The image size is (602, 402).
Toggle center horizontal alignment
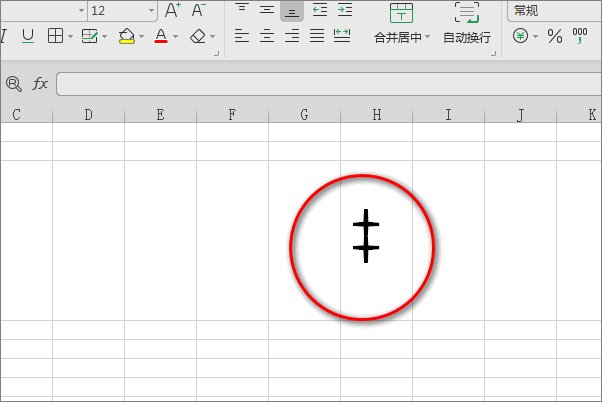click(267, 36)
